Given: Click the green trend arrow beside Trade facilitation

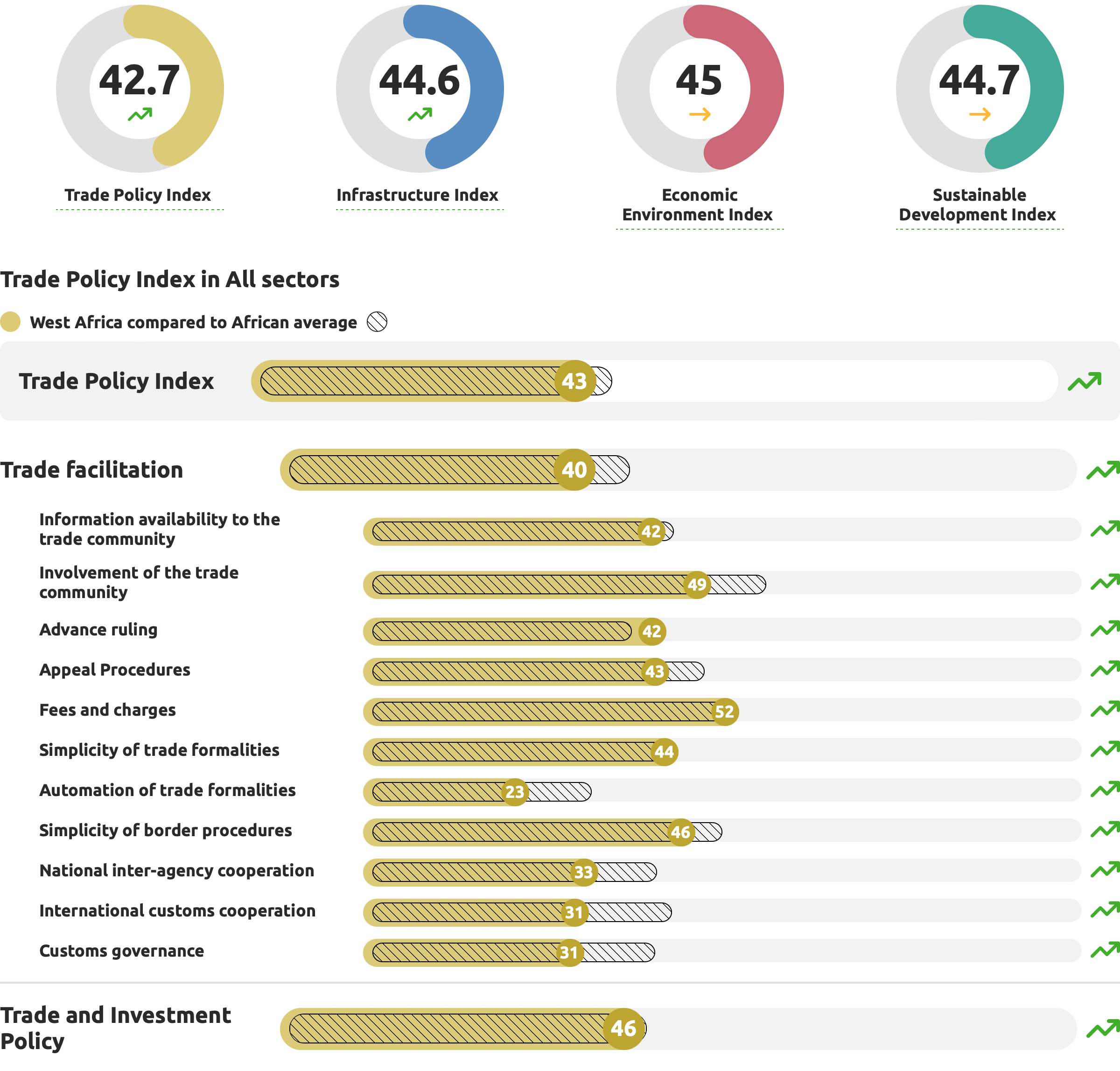Looking at the screenshot, I should click(1102, 470).
